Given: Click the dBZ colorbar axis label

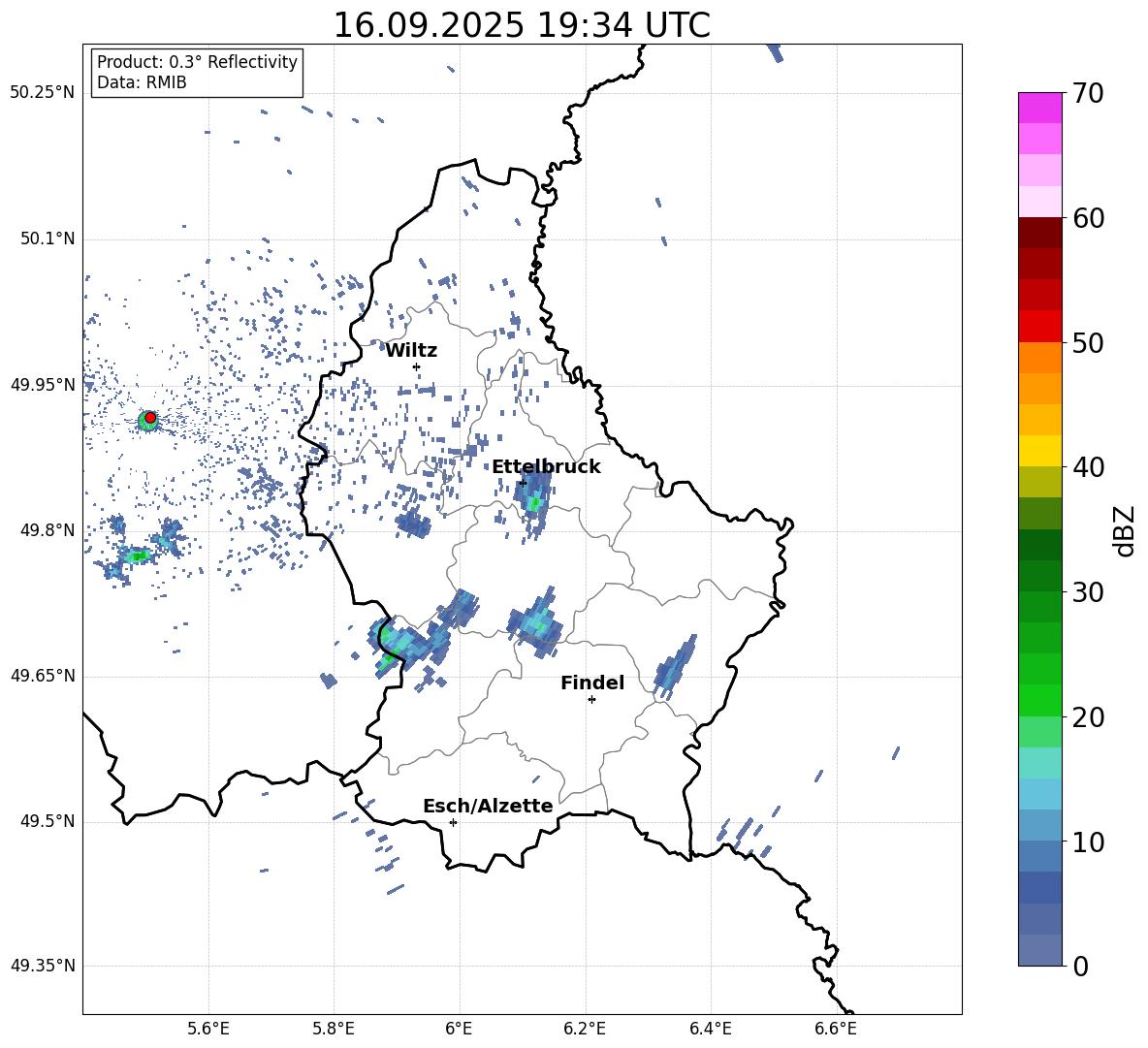Looking at the screenshot, I should (x=1125, y=530).
